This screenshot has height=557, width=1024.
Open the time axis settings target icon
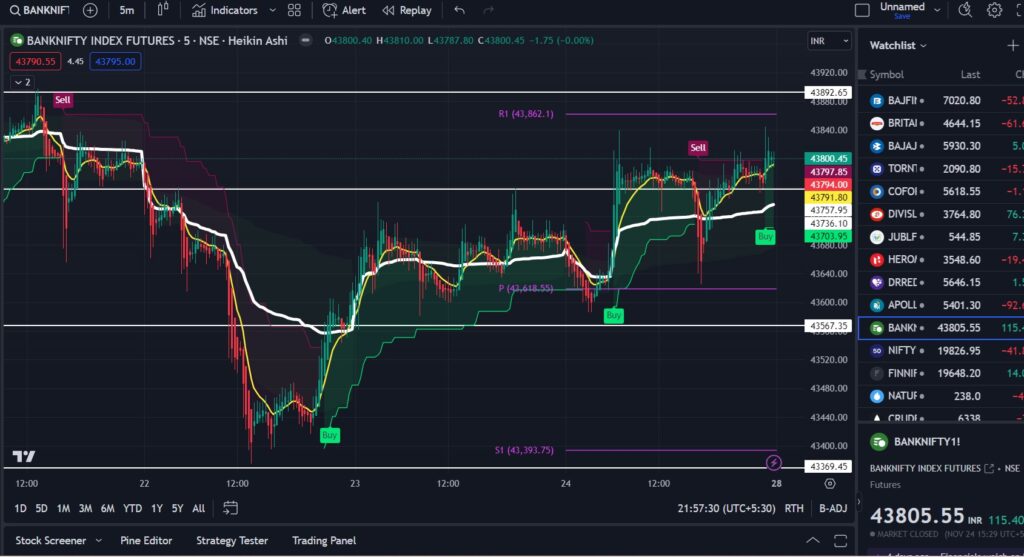pyautogui.click(x=829, y=484)
